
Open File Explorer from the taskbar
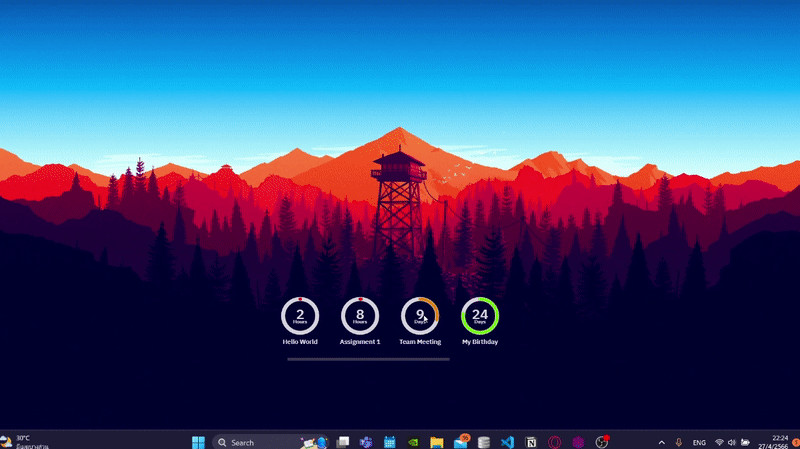coord(436,442)
